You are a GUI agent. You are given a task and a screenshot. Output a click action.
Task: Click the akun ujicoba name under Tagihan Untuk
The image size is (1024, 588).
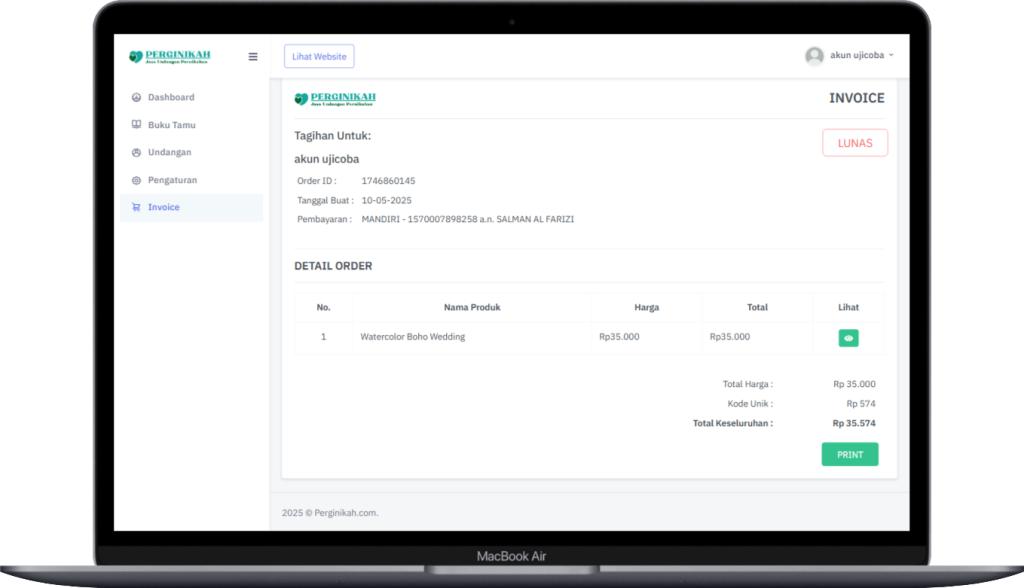[327, 159]
